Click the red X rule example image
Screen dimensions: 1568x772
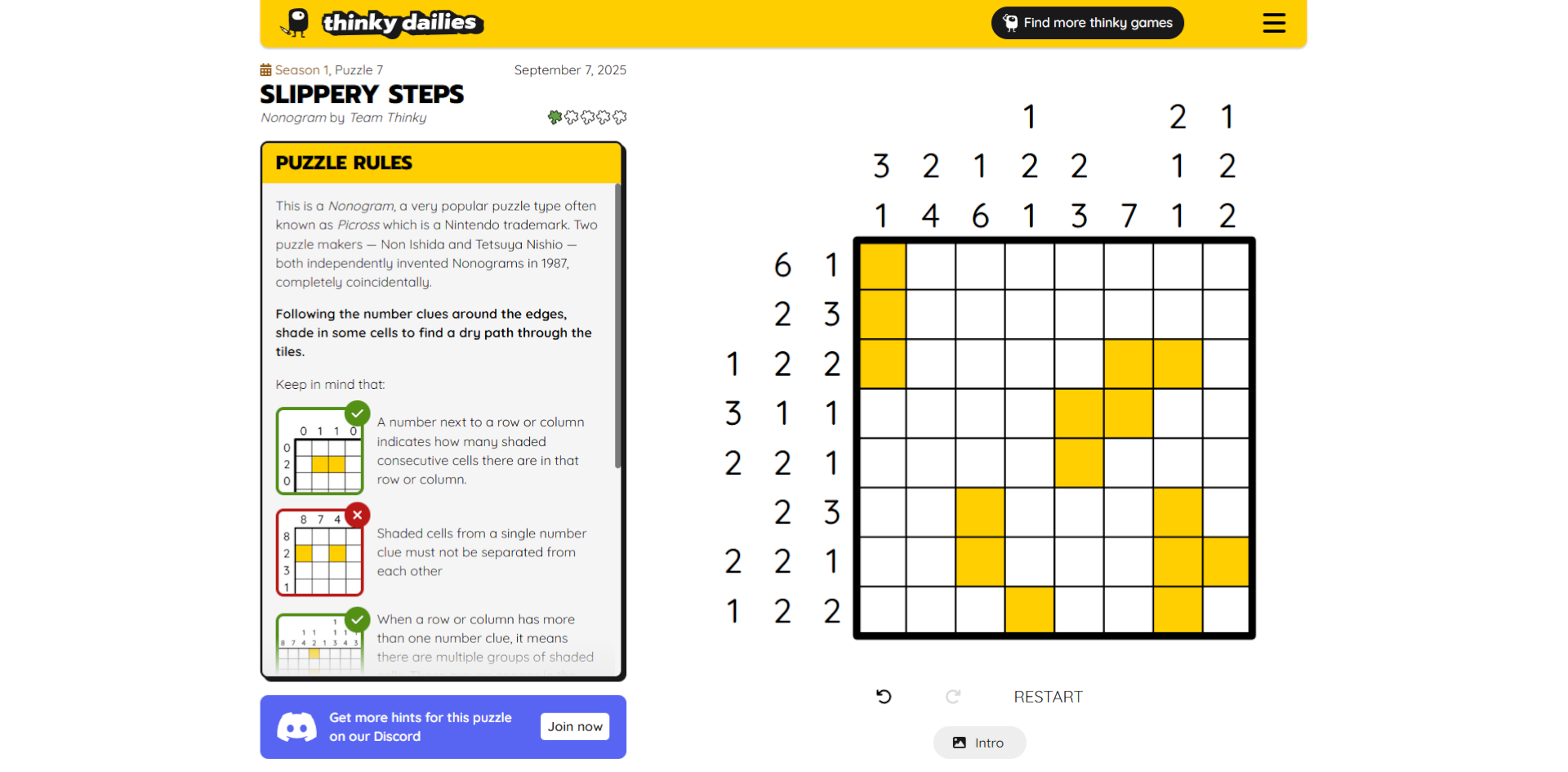[x=320, y=553]
